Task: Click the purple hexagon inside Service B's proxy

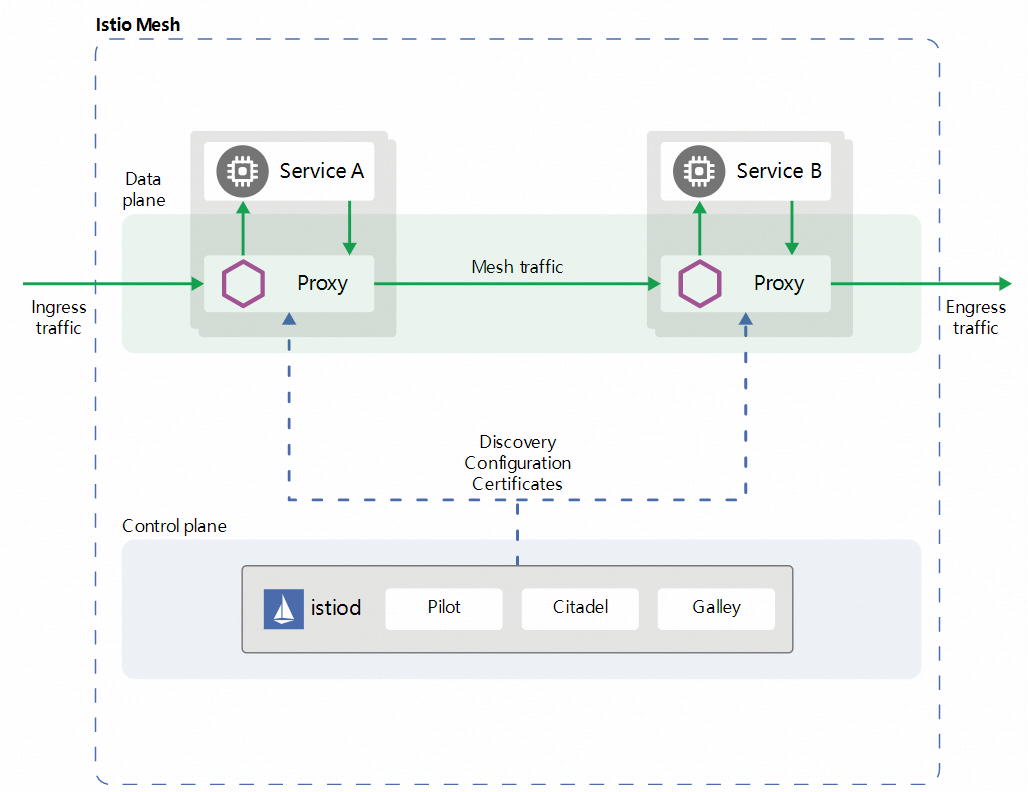Action: pos(699,283)
